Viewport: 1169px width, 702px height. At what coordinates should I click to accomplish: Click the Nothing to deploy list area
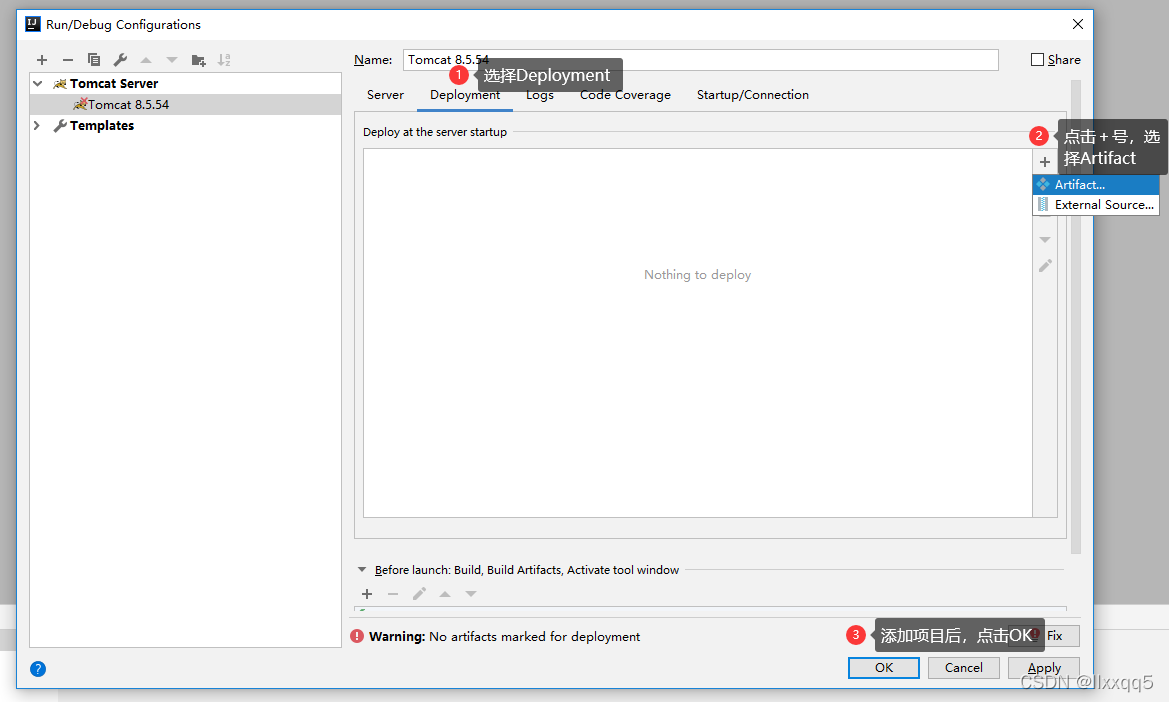click(x=698, y=332)
